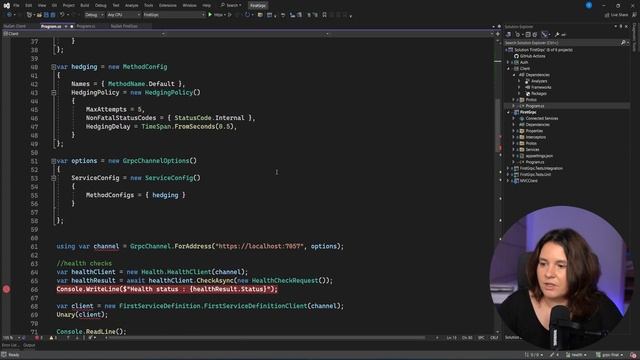Click Start Without Debugging outline play icon

click(x=230, y=15)
